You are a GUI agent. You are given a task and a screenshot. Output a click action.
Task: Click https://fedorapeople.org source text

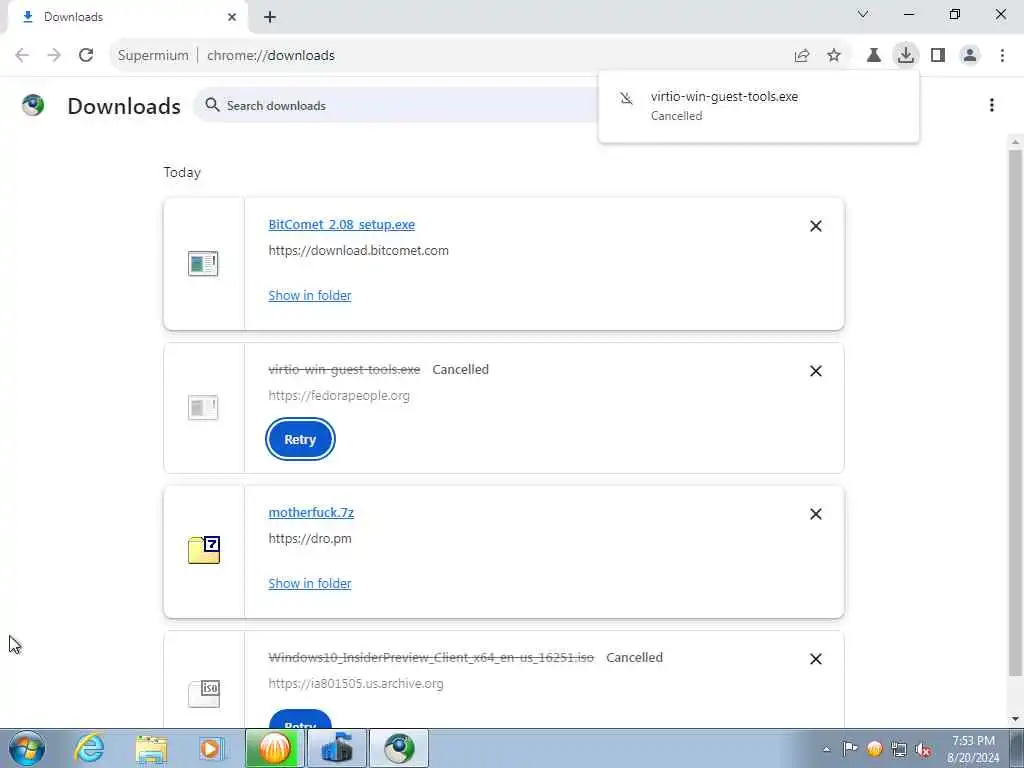339,396
